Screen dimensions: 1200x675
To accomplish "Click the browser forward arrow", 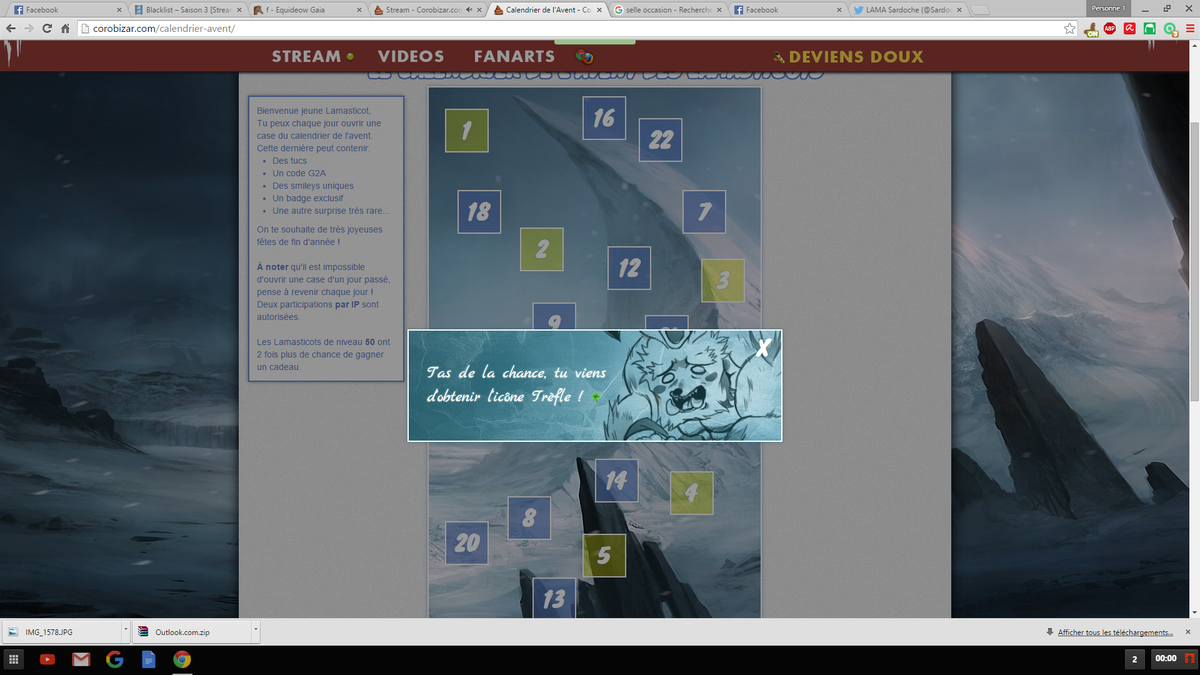I will (x=29, y=28).
